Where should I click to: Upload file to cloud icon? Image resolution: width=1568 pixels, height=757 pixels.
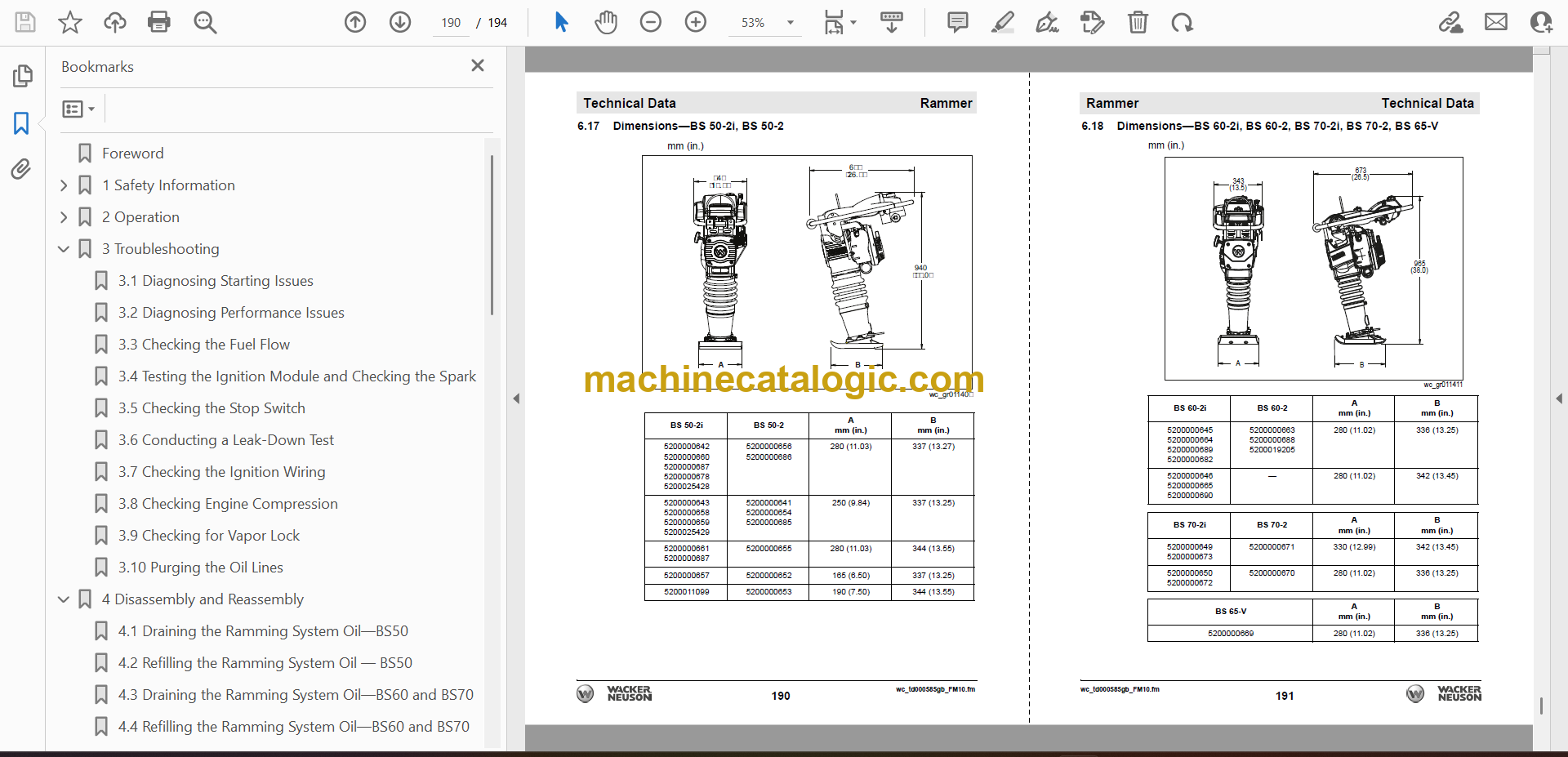115,22
